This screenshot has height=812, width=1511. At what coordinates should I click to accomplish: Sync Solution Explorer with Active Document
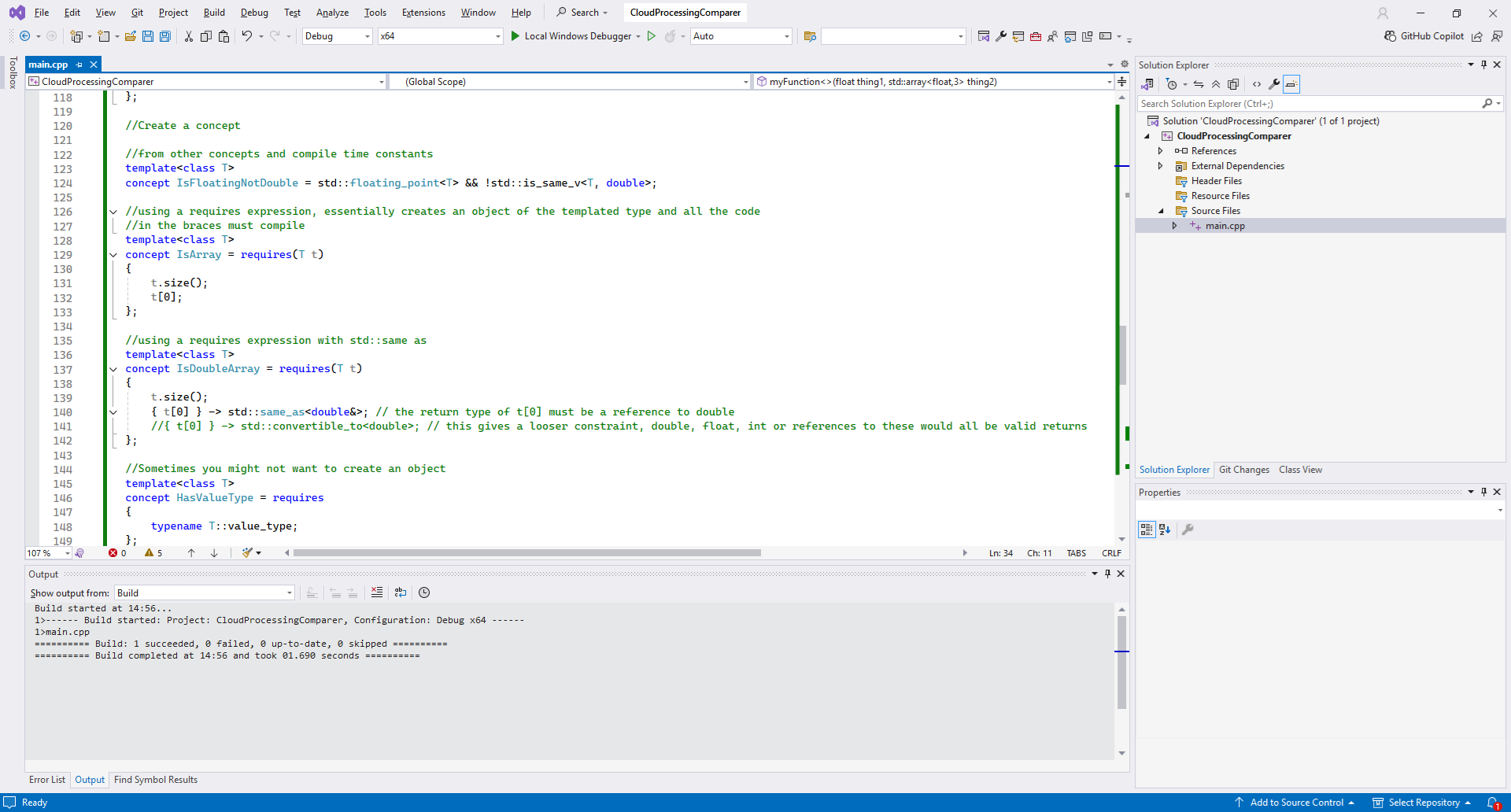click(x=1199, y=84)
